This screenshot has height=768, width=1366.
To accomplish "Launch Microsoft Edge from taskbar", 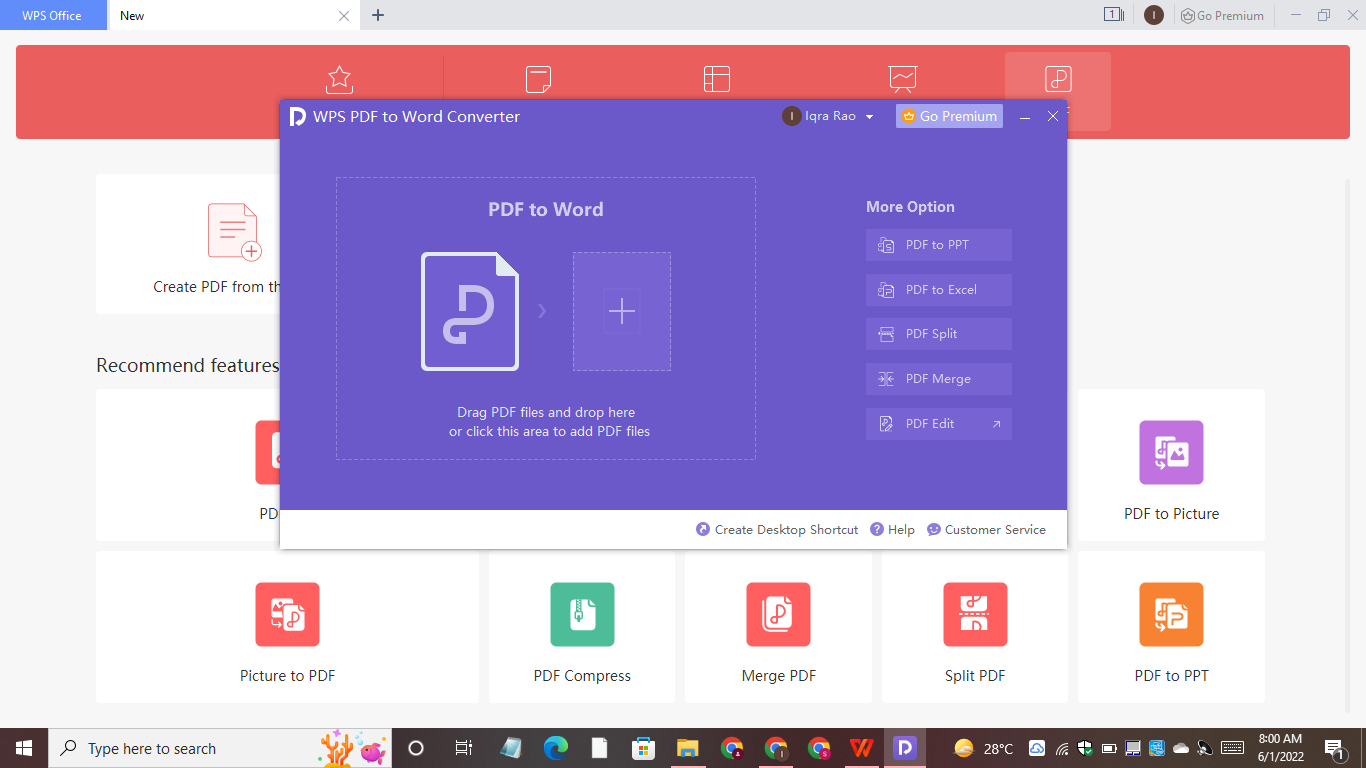I will (556, 748).
